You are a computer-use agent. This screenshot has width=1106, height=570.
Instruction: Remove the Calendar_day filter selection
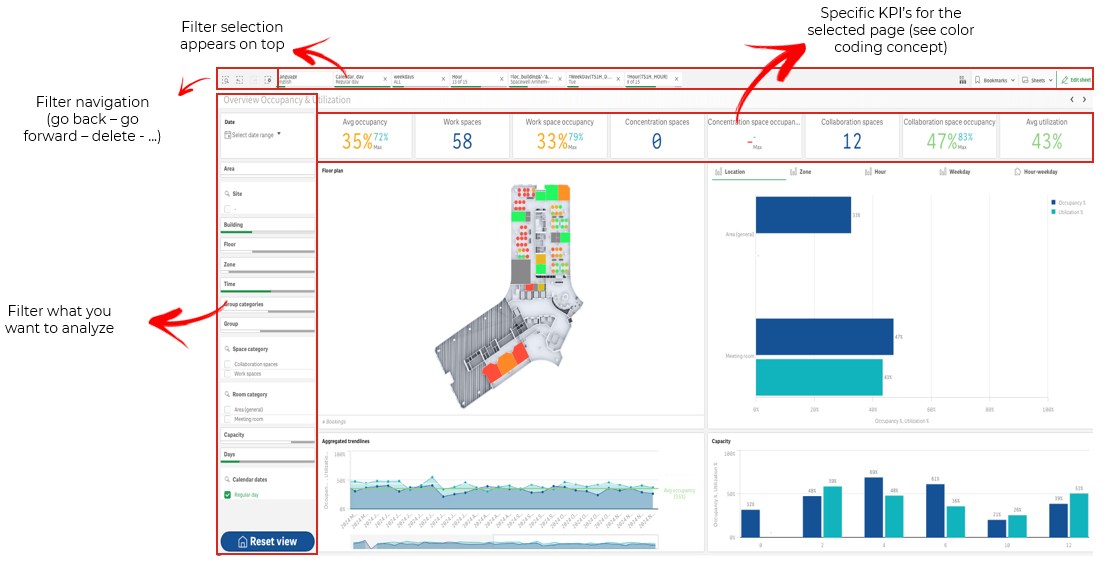tap(385, 79)
